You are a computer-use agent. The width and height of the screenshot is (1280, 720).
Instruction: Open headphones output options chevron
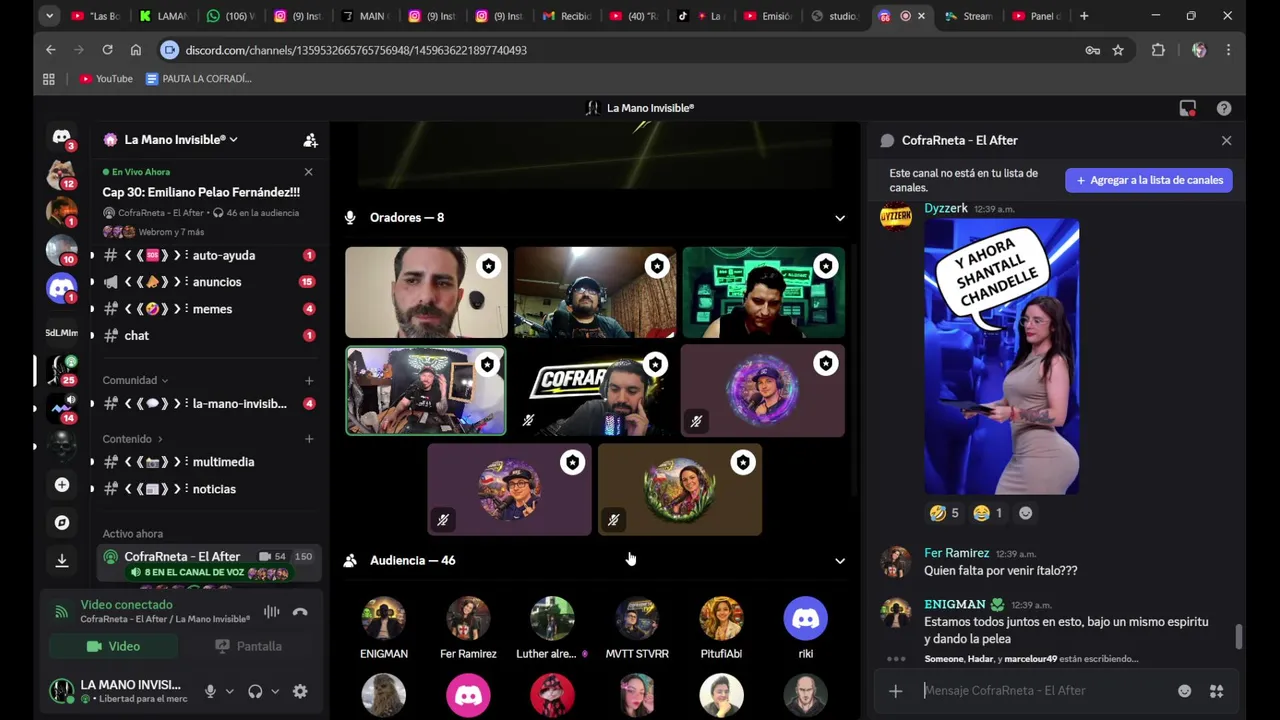(275, 691)
